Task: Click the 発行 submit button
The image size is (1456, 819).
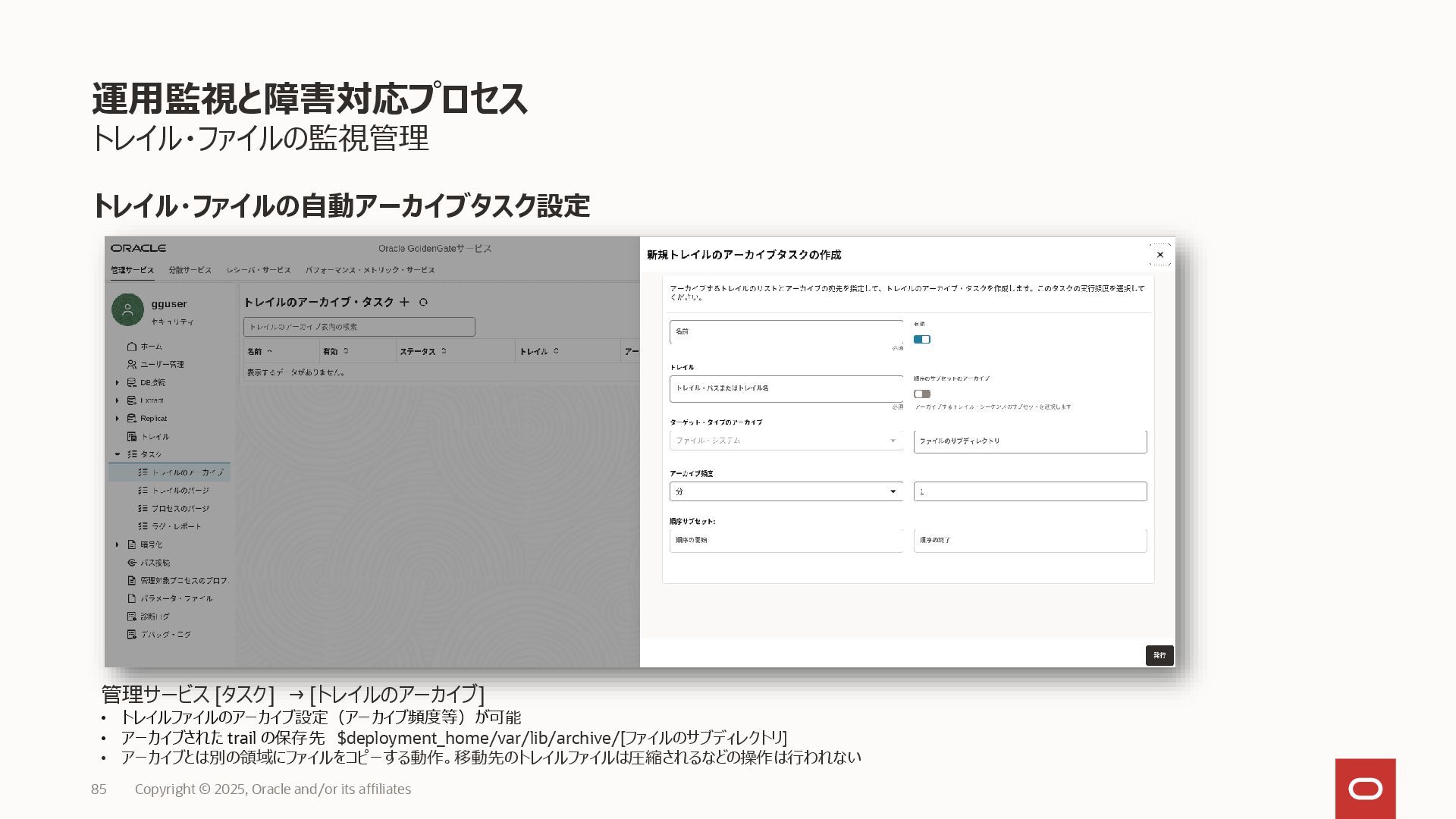Action: point(1159,655)
